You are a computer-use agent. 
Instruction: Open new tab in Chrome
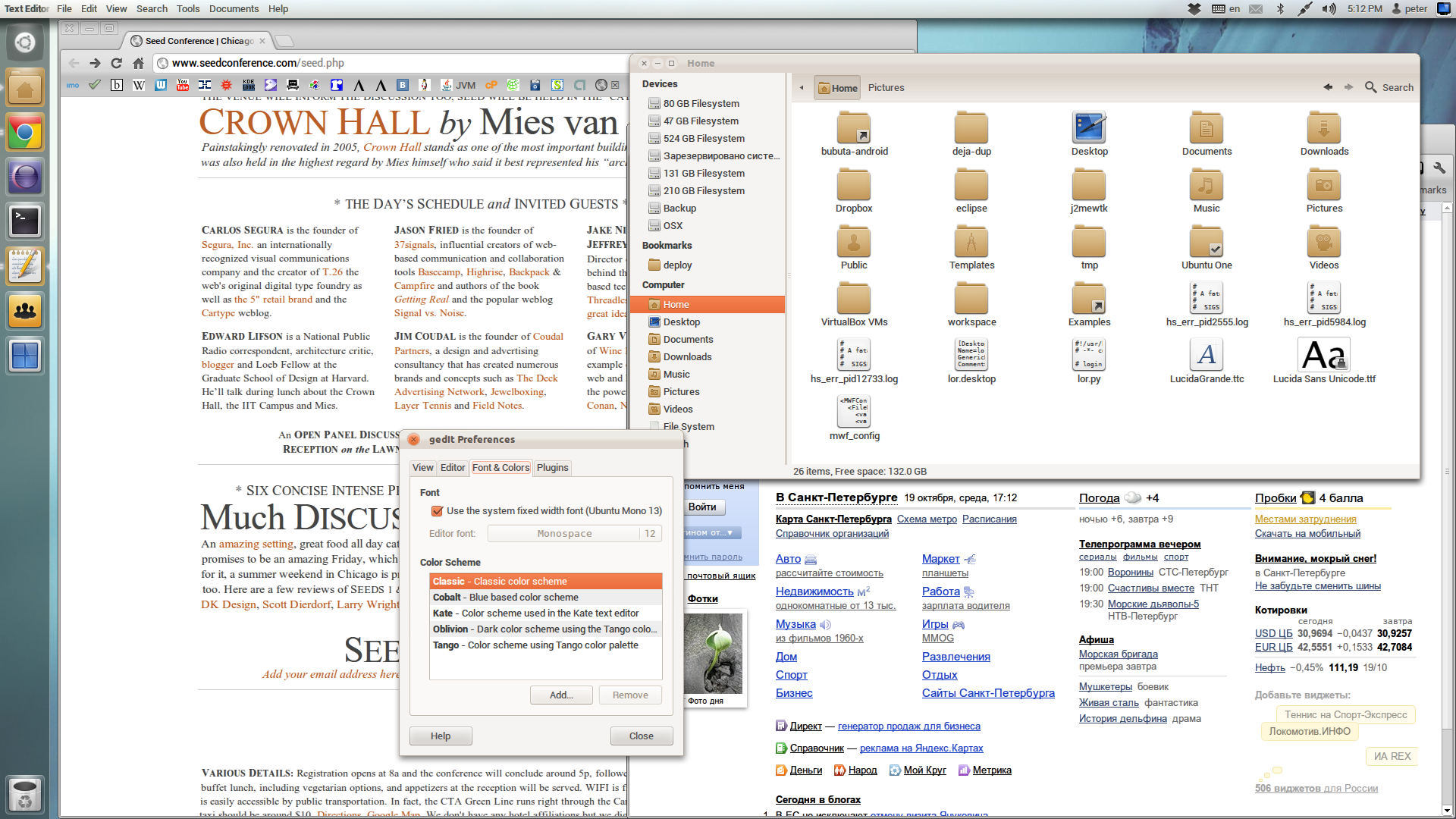[284, 41]
